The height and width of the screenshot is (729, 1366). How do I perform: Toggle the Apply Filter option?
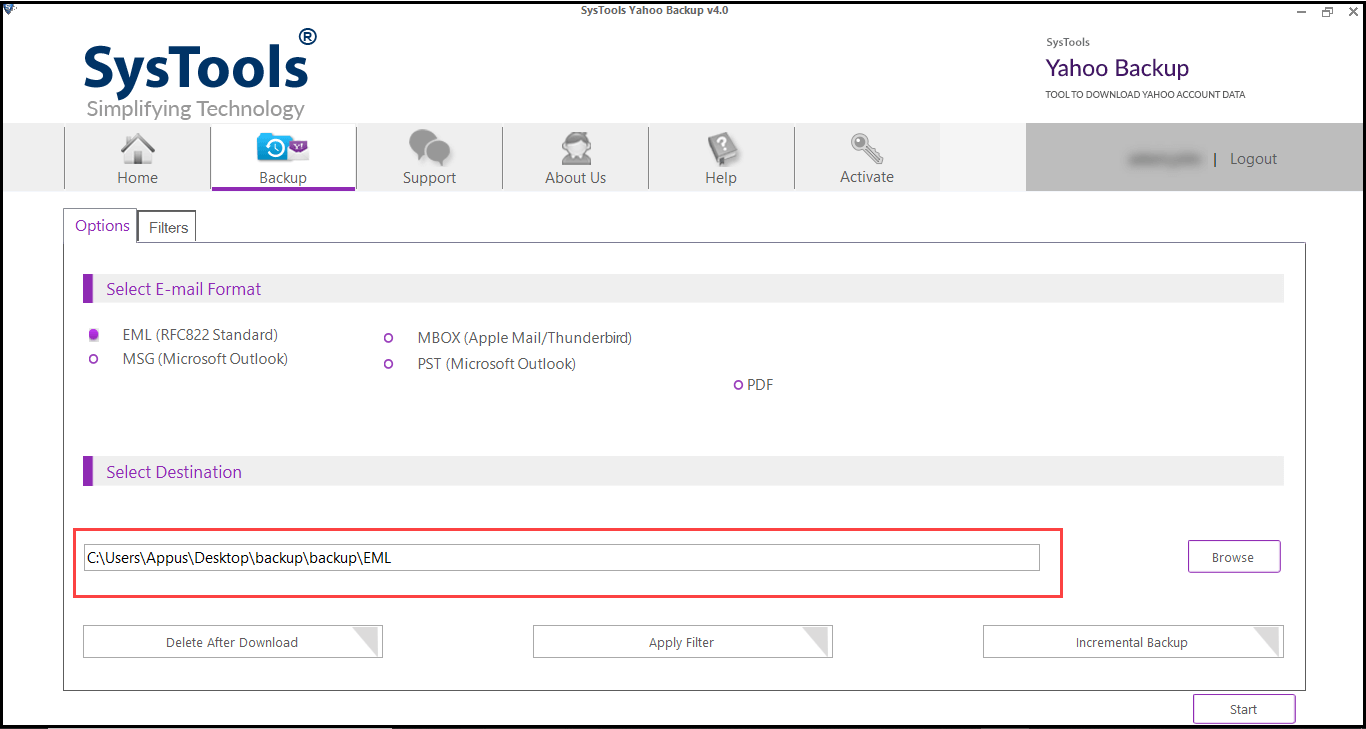682,642
